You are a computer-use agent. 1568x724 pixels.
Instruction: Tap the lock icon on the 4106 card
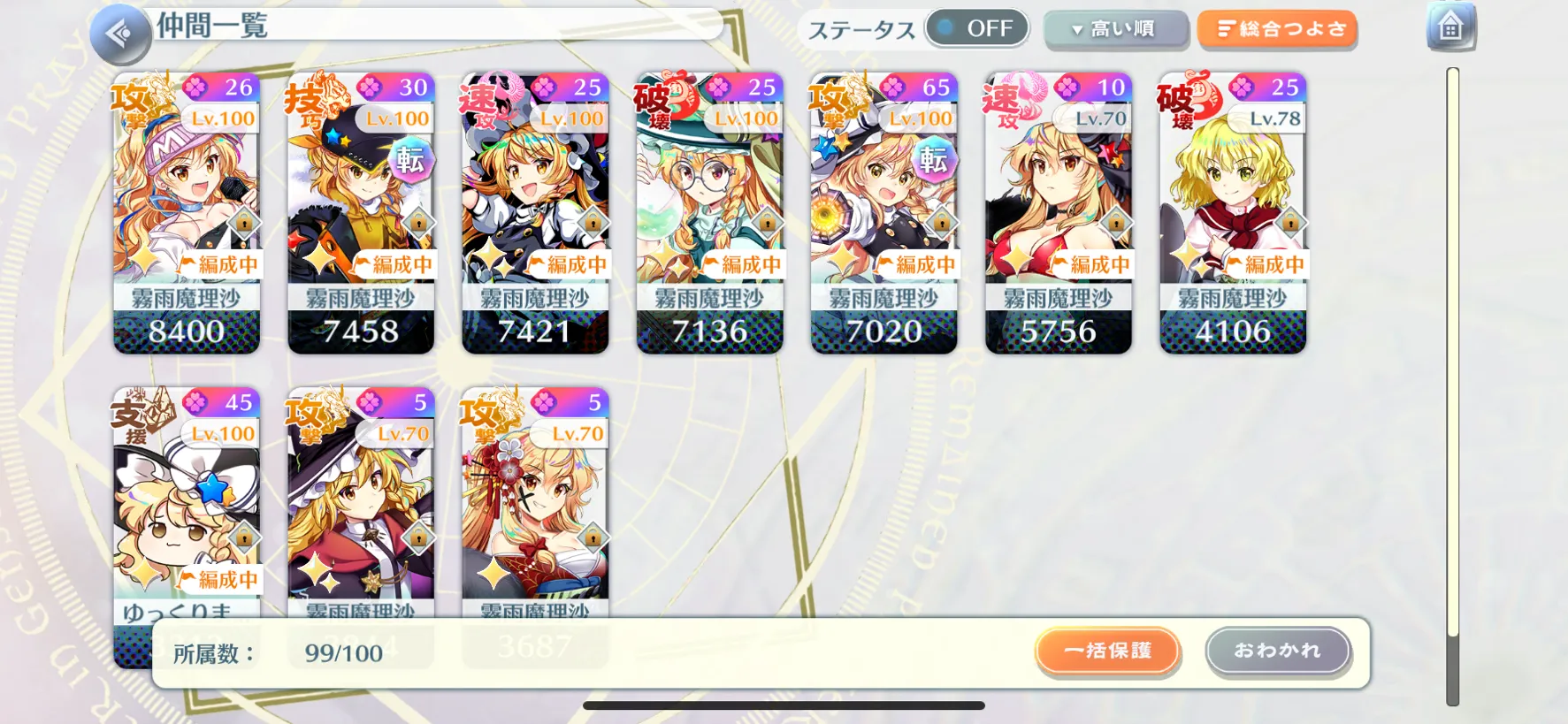click(1290, 223)
